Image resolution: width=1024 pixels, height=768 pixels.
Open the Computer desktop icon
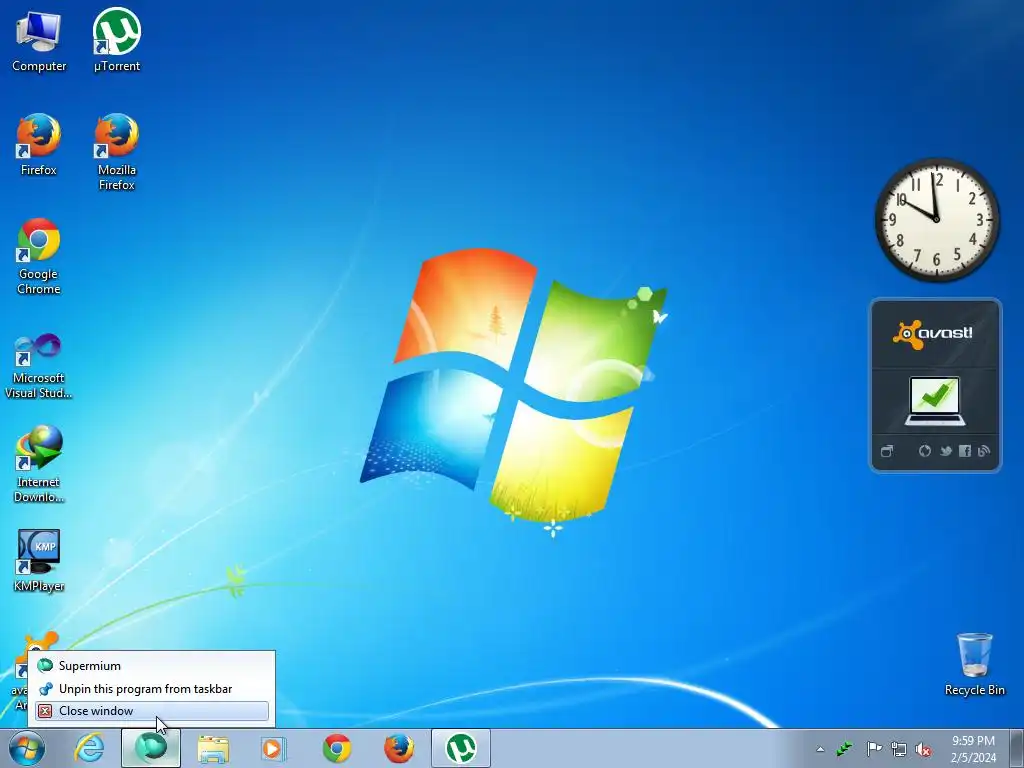tap(39, 41)
